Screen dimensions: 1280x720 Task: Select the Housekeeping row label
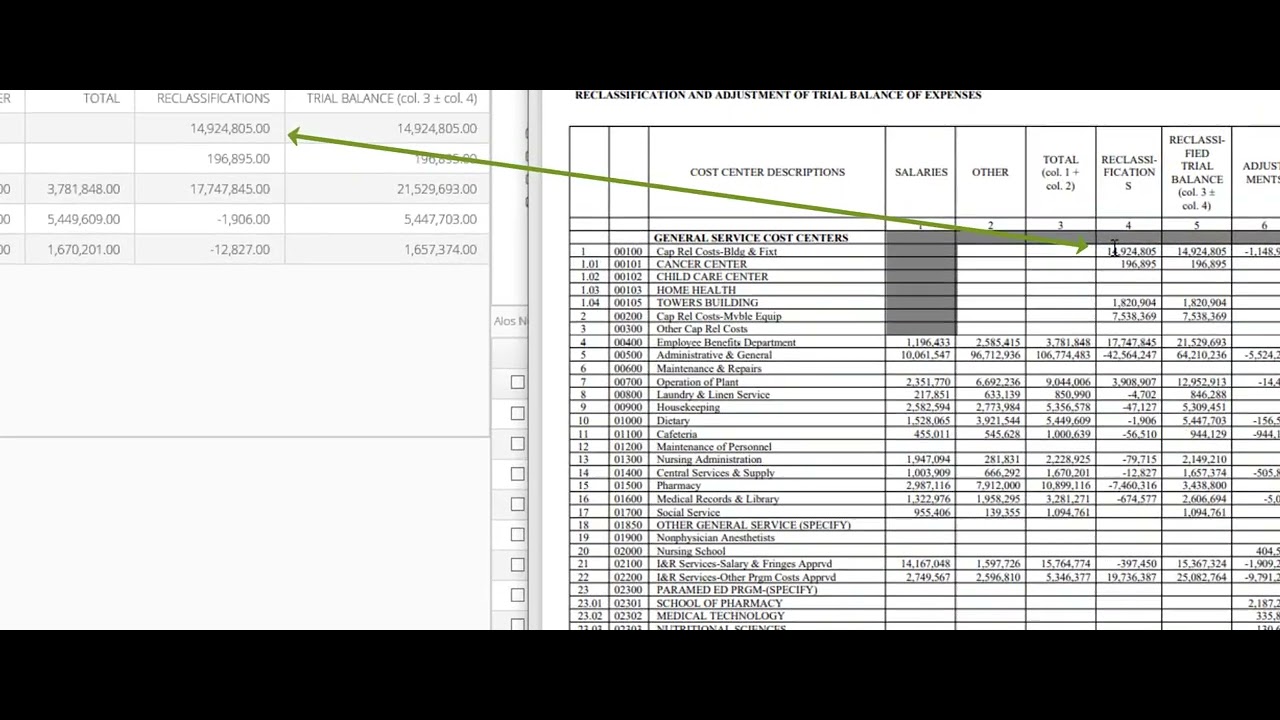click(x=688, y=408)
